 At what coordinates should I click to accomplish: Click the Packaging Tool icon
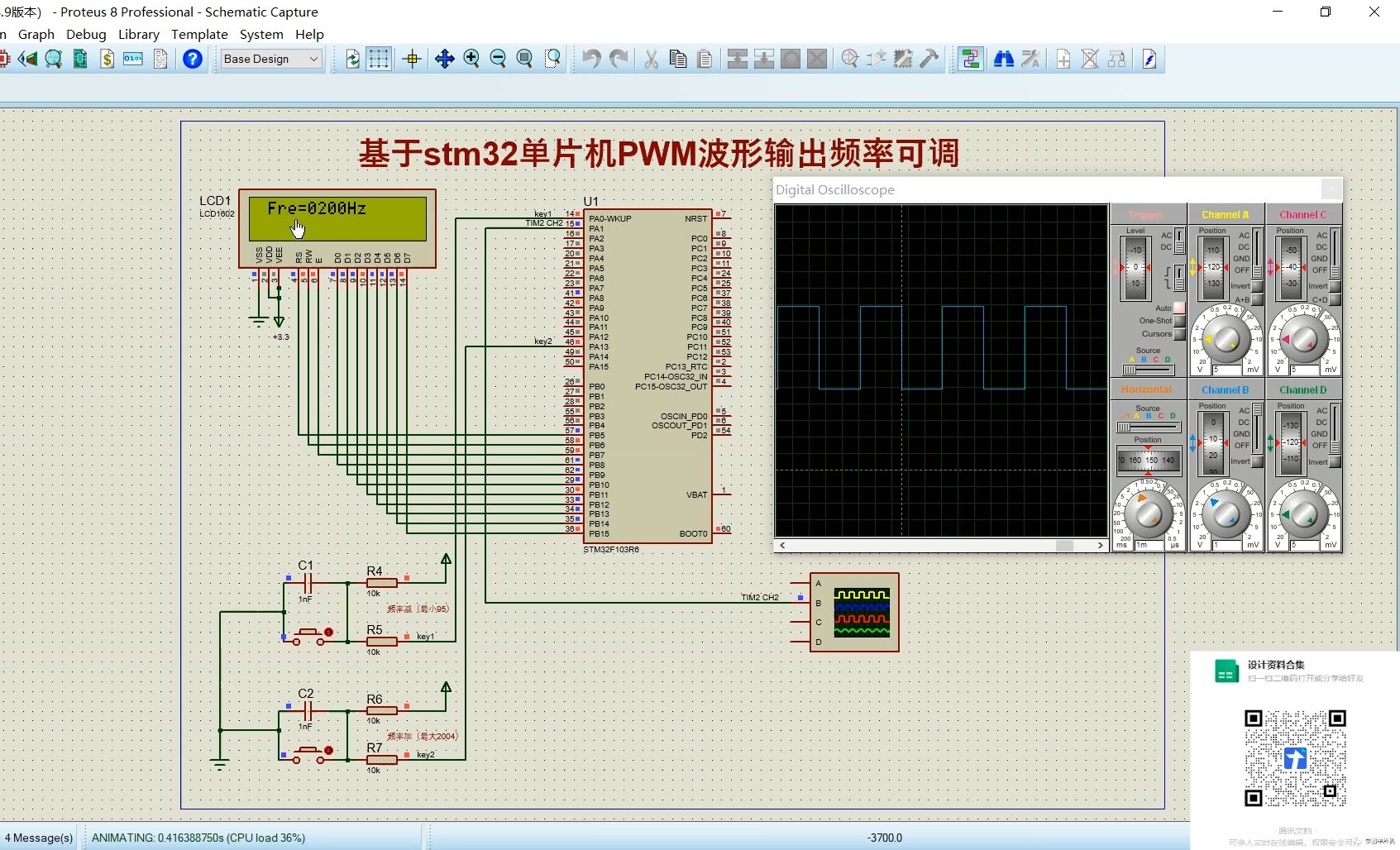click(903, 59)
